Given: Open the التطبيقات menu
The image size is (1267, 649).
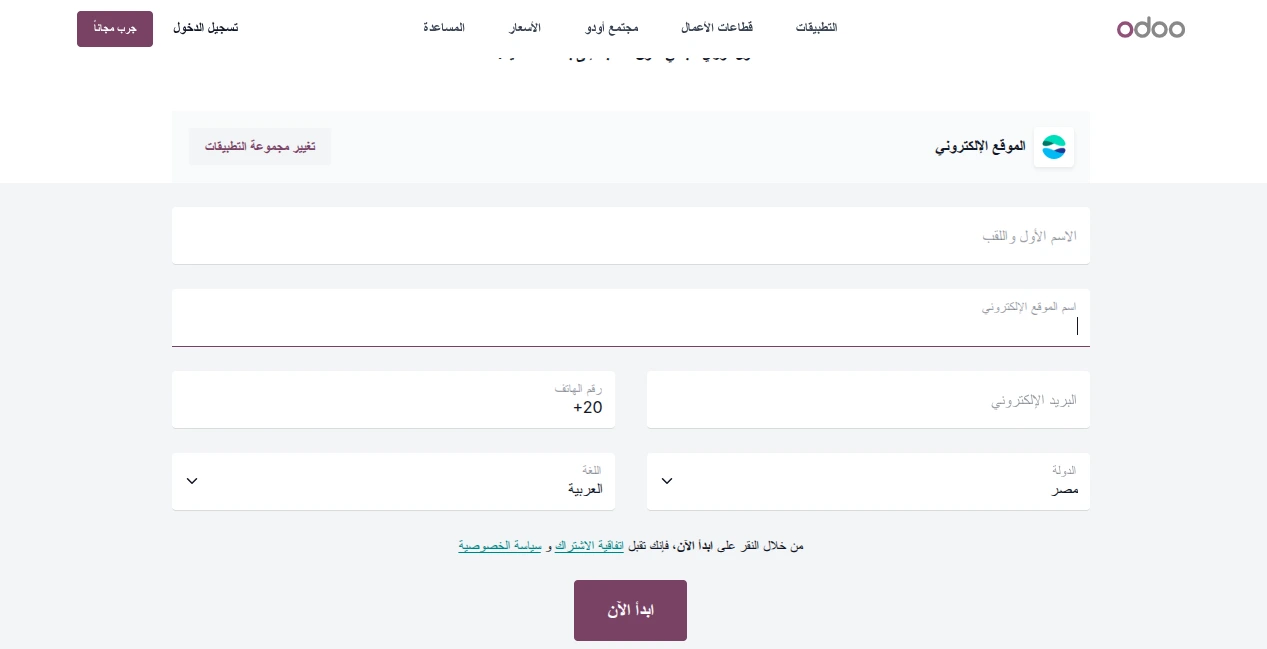Looking at the screenshot, I should (816, 28).
